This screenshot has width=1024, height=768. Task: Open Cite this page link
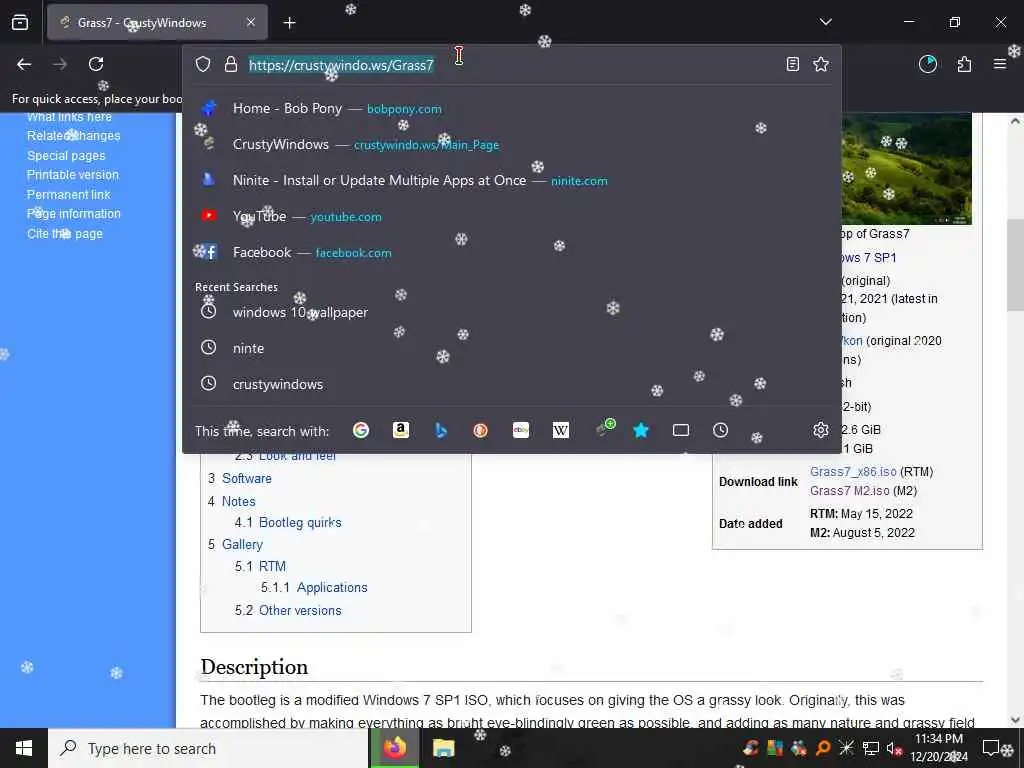(65, 233)
